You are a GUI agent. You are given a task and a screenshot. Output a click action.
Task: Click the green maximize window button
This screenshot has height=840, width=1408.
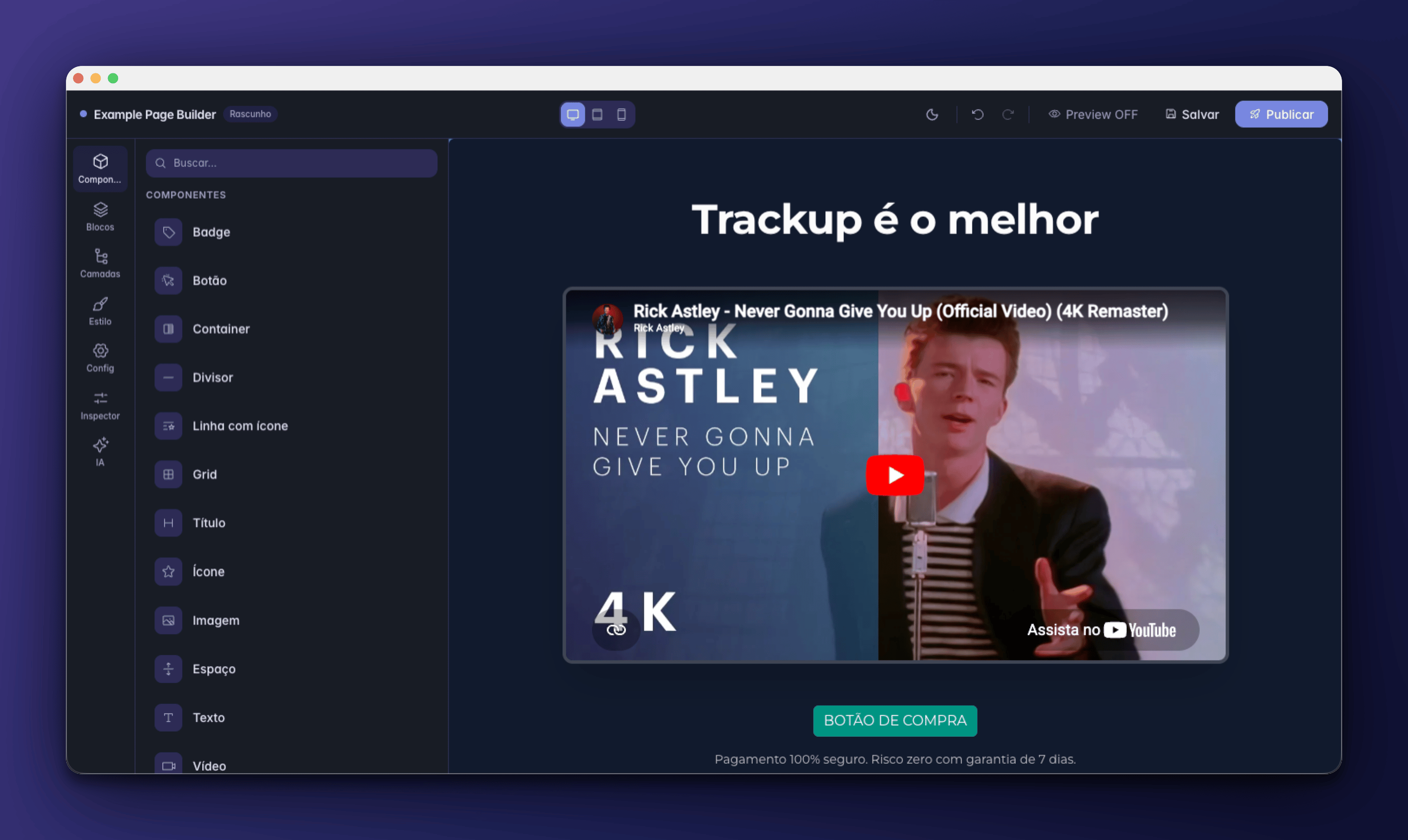coord(113,78)
